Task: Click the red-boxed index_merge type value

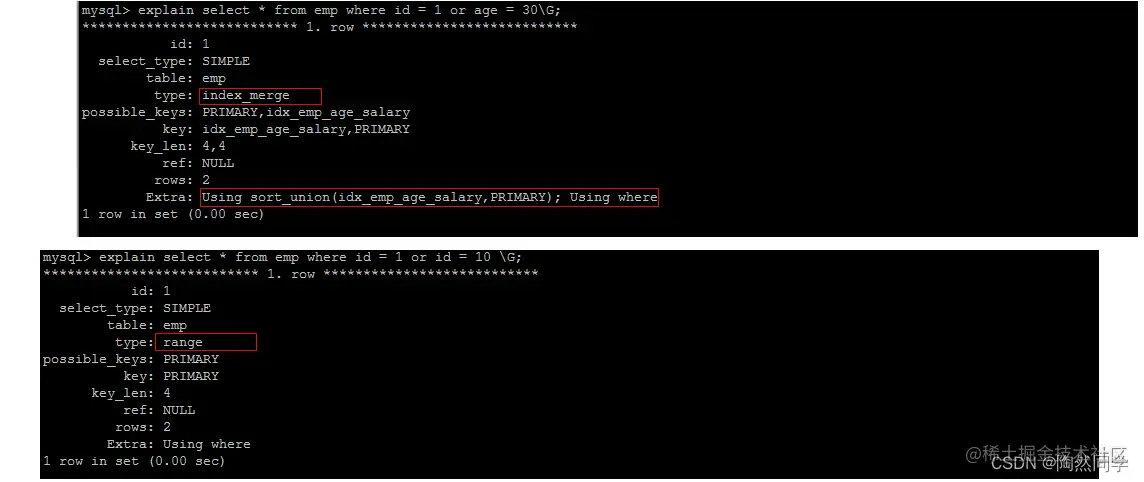Action: (x=260, y=96)
